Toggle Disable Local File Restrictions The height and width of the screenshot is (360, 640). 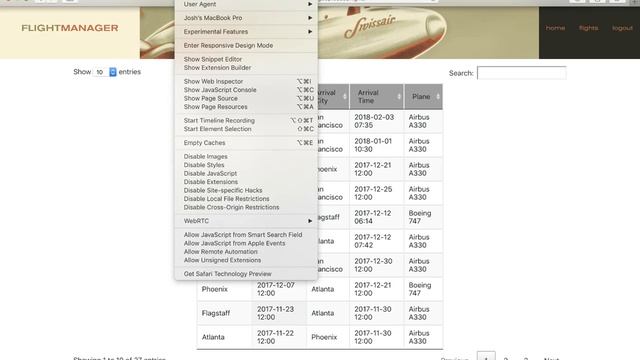246,199
